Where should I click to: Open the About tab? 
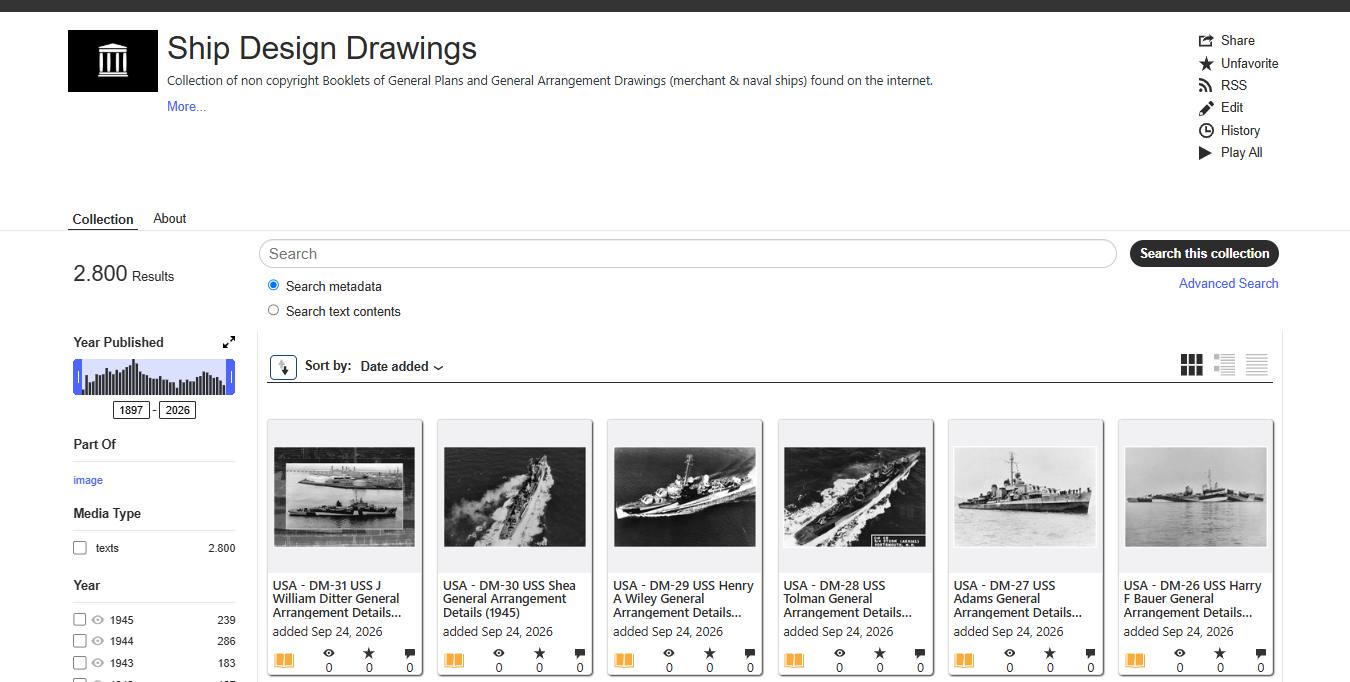coord(170,218)
